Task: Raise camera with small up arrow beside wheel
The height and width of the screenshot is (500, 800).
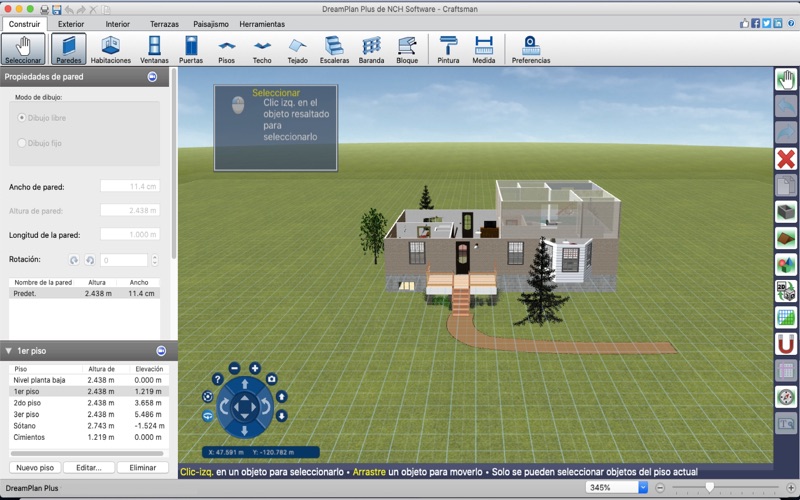Action: point(282,396)
